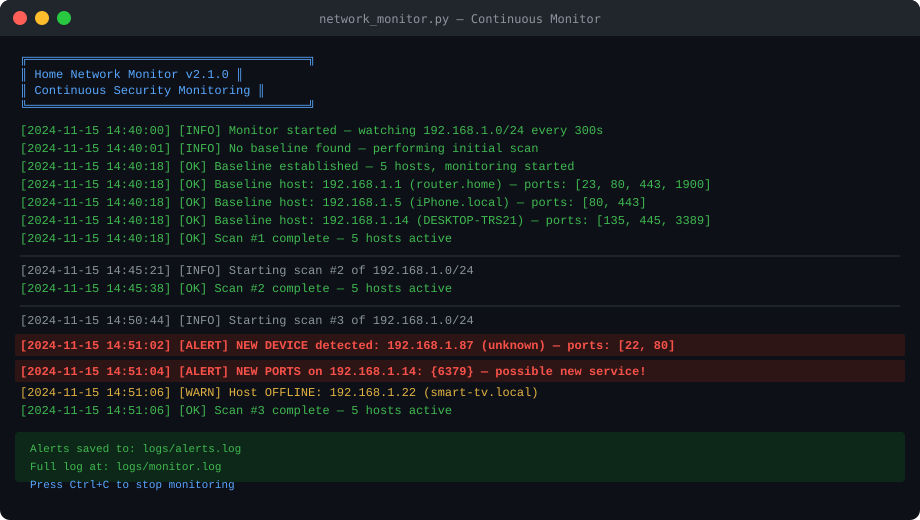
Task: Select the 'No baseline found' log line
Action: tap(279, 148)
